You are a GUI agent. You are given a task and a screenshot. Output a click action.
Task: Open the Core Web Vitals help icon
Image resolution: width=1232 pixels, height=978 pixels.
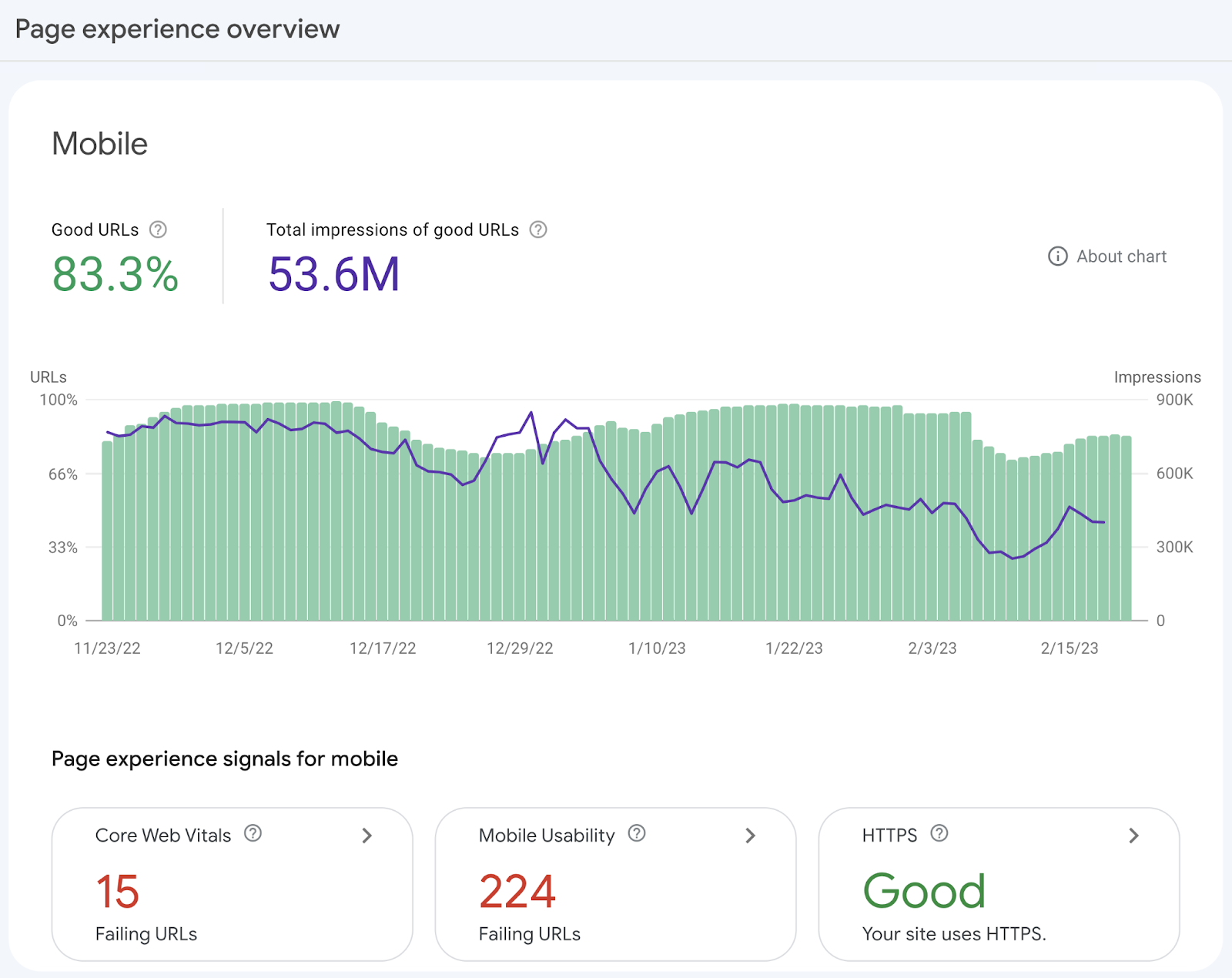tap(253, 833)
